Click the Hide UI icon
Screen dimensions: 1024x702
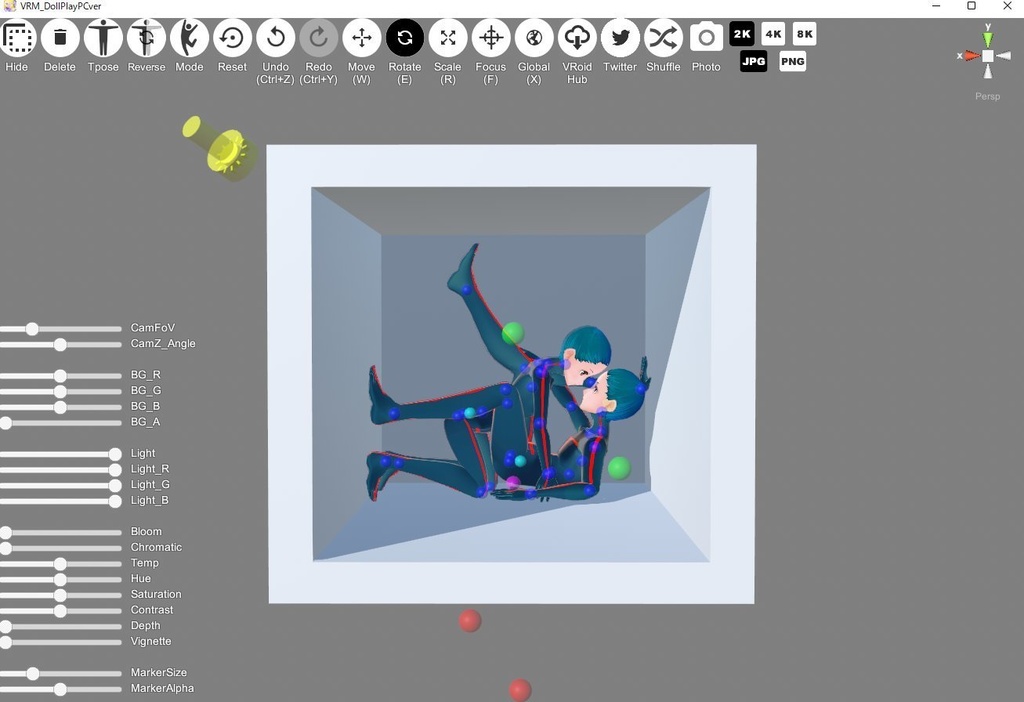18,38
